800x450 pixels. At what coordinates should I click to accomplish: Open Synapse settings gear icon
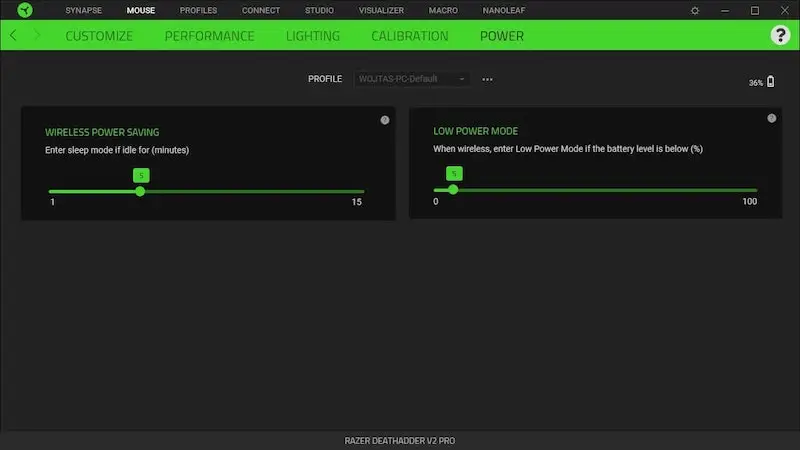[x=695, y=10]
